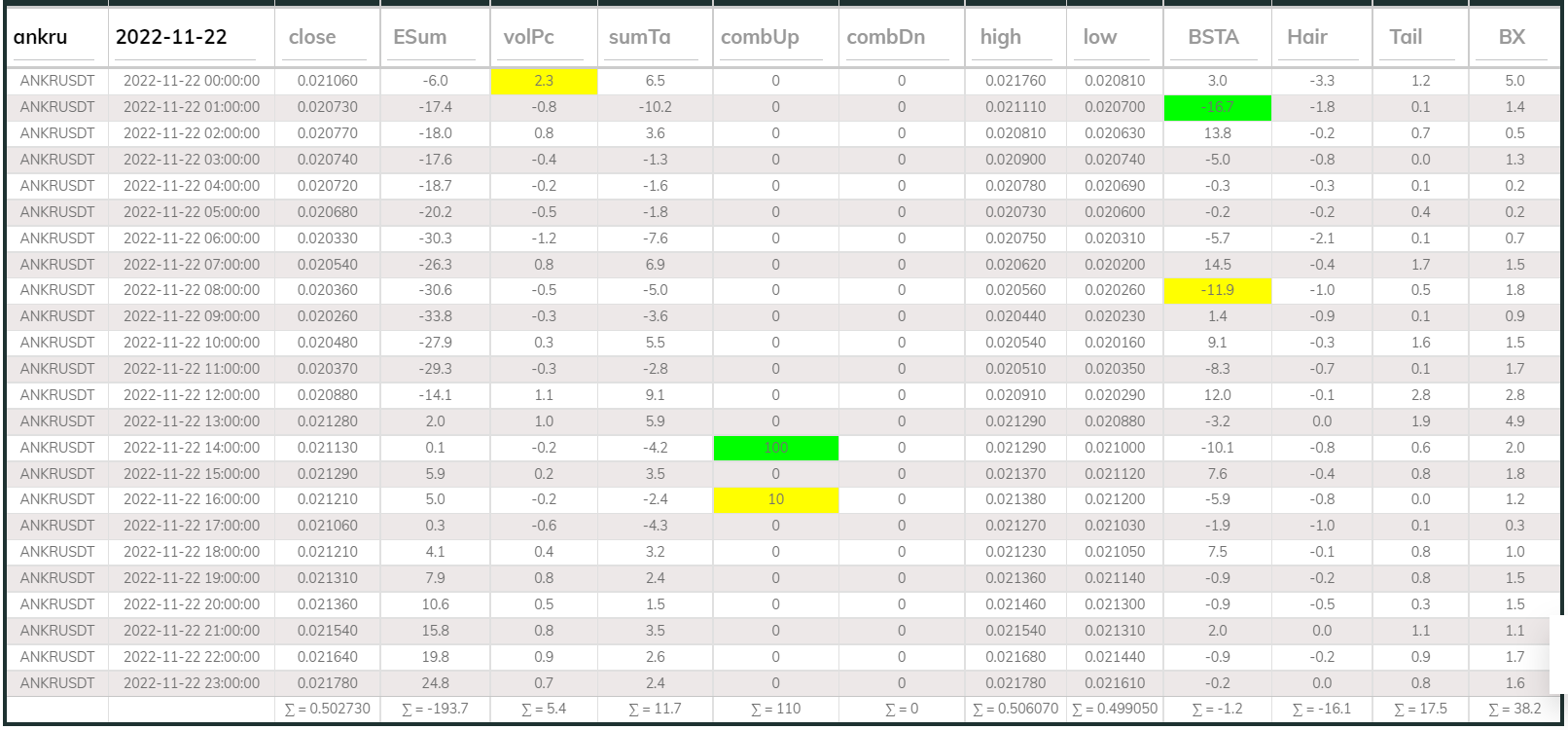Select the yellow volPc cell 2.3
The image size is (1568, 730).
coord(544,81)
